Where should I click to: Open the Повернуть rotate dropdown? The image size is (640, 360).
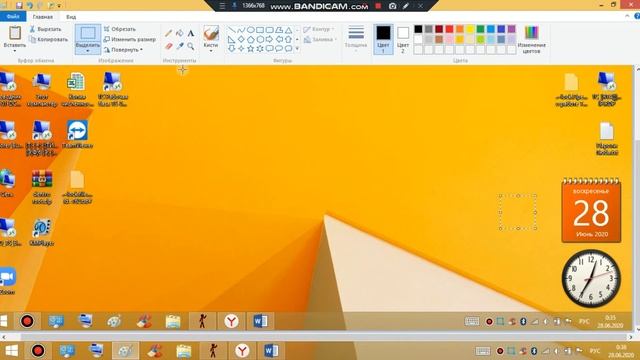[x=124, y=50]
